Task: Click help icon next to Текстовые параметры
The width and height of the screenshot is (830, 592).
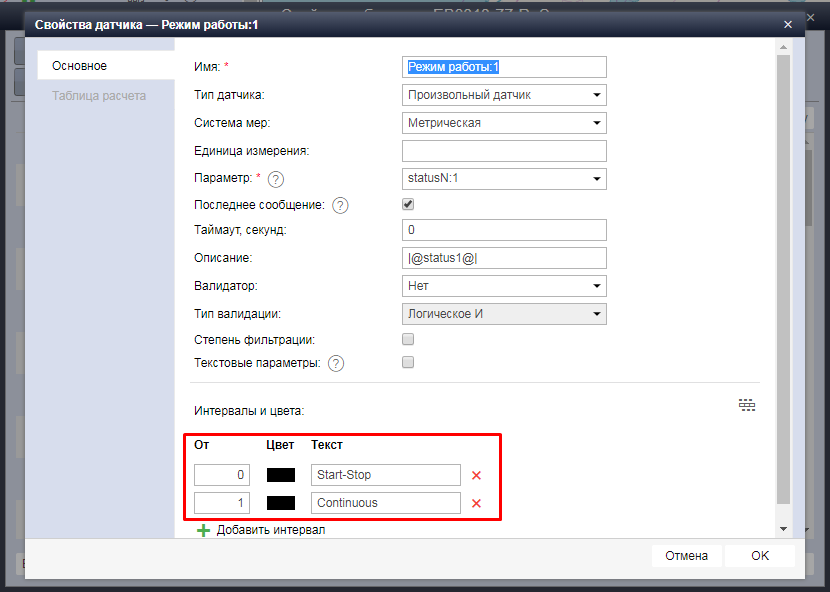Action: click(336, 364)
